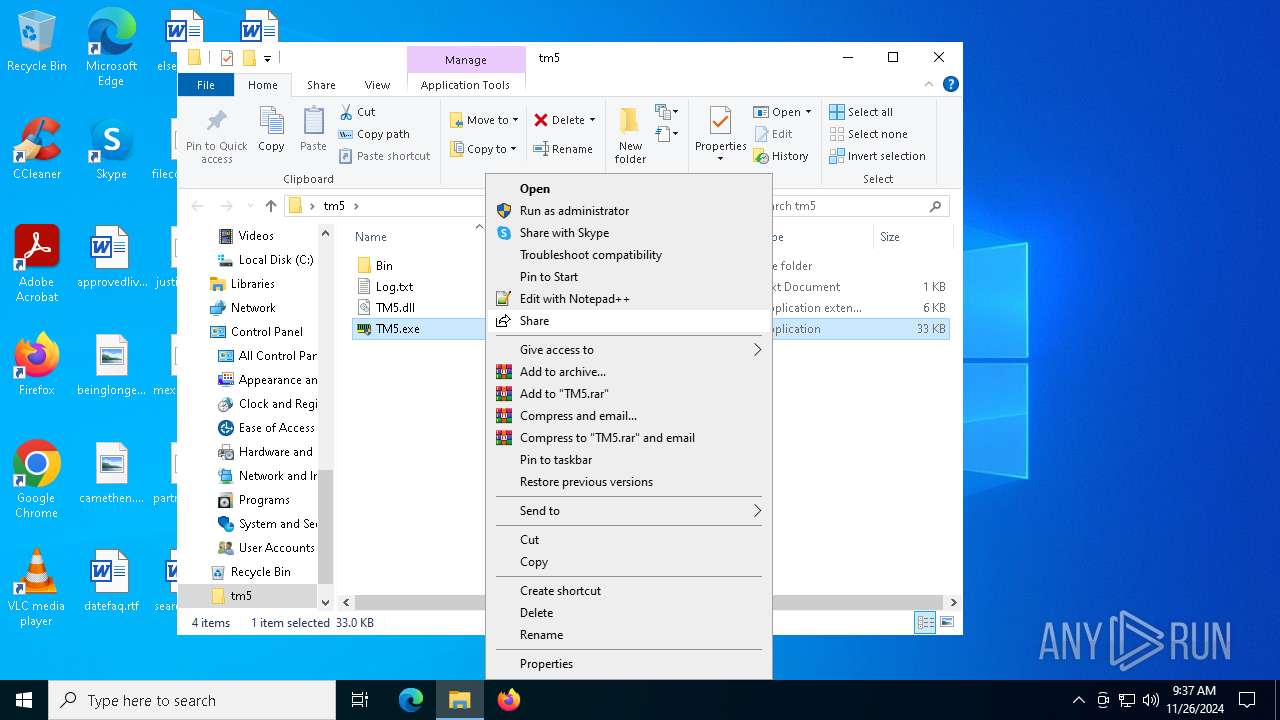Choose Edit with Notepad++
The image size is (1280, 720).
pos(628,299)
